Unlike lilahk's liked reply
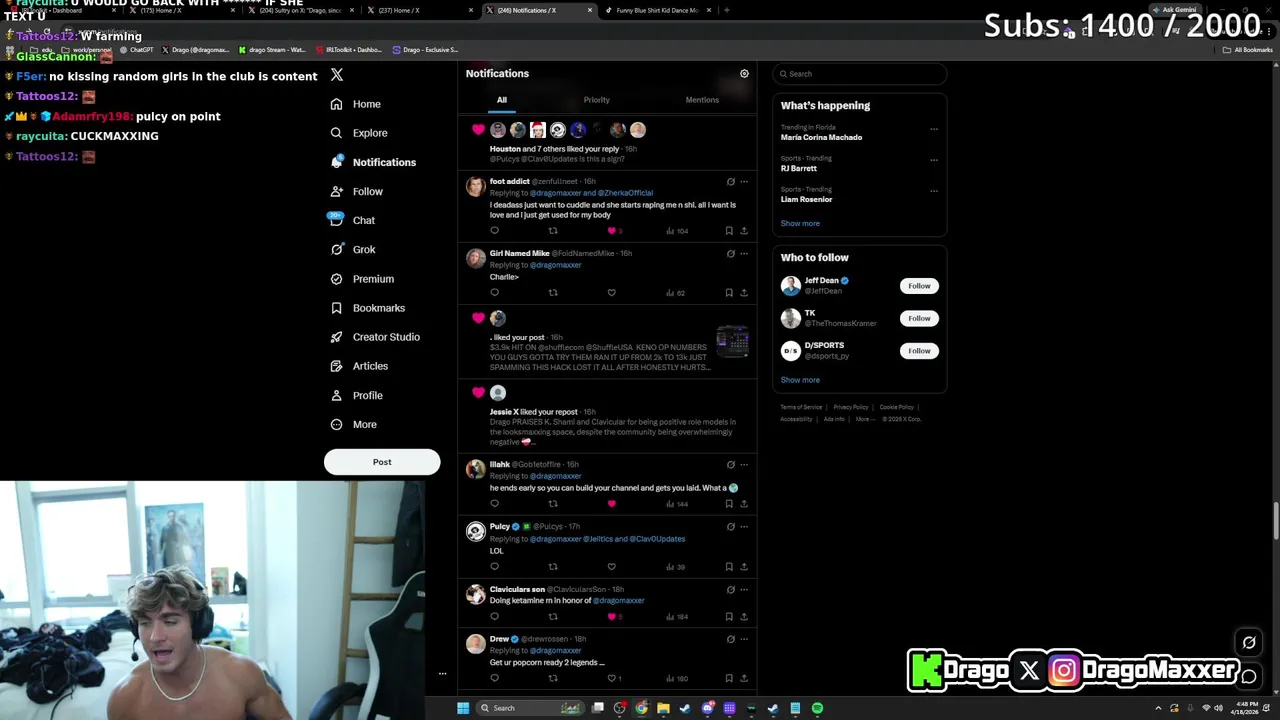The height and width of the screenshot is (720, 1280). click(612, 504)
